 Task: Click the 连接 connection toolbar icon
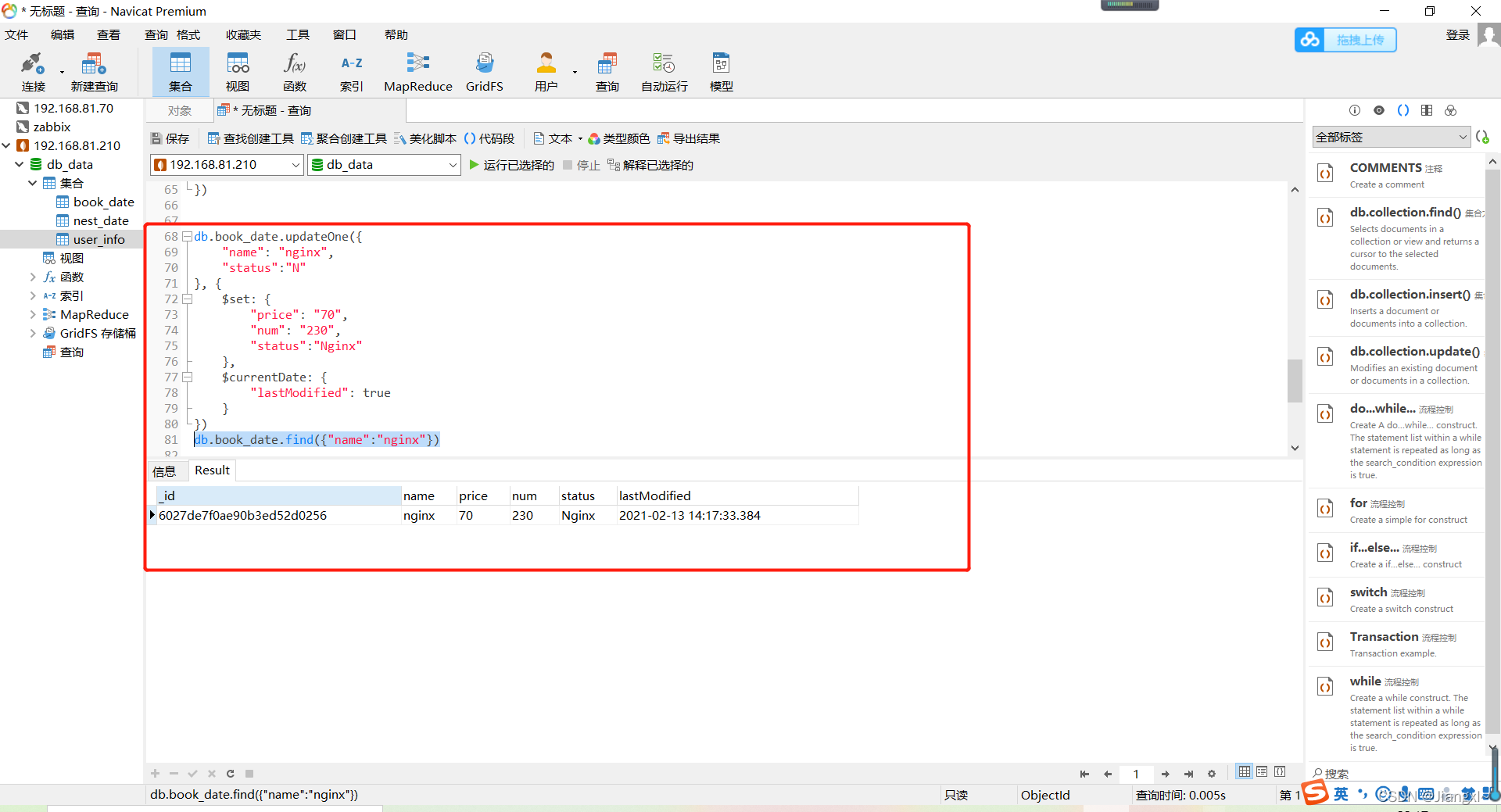[x=33, y=72]
